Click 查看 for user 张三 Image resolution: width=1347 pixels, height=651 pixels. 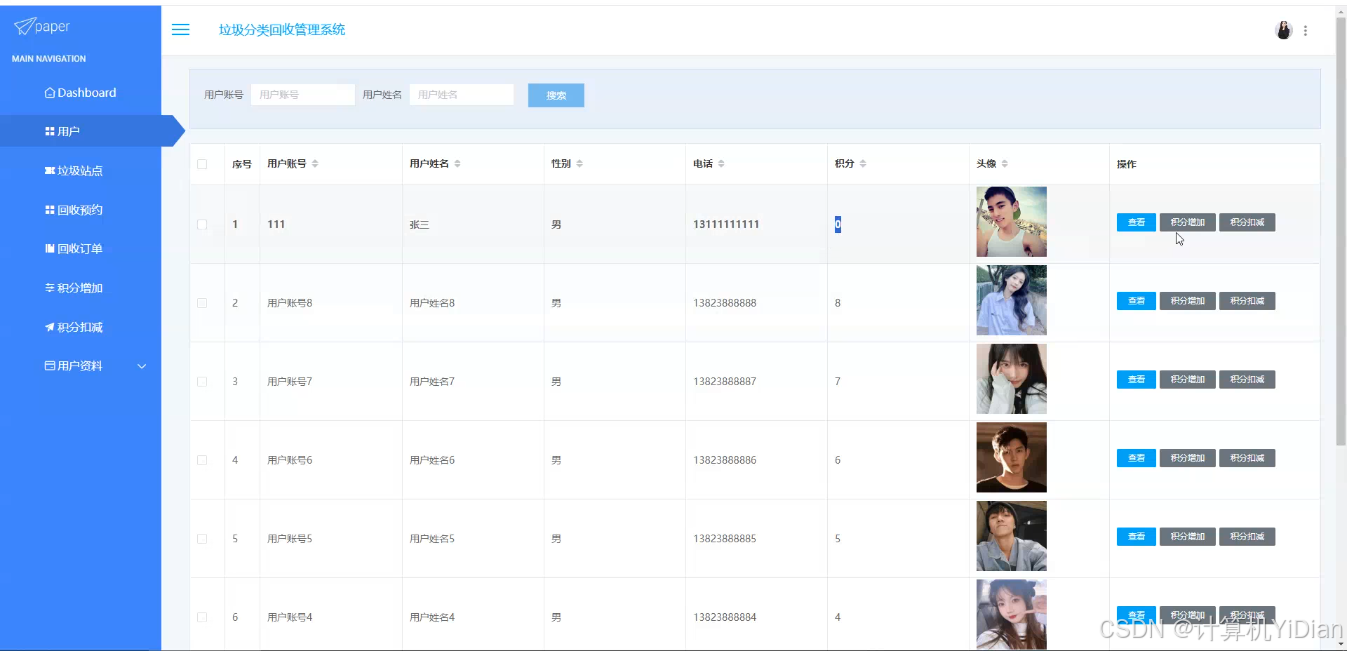point(1136,222)
